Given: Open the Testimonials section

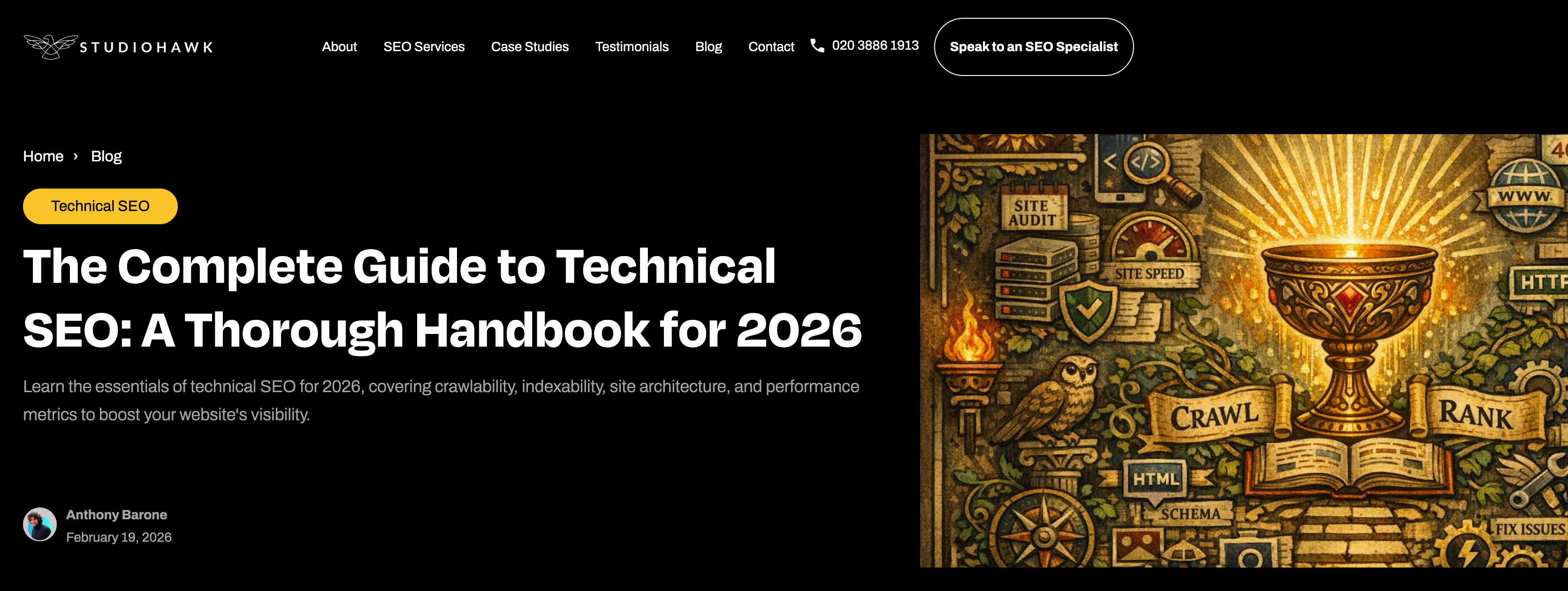Looking at the screenshot, I should [x=631, y=46].
